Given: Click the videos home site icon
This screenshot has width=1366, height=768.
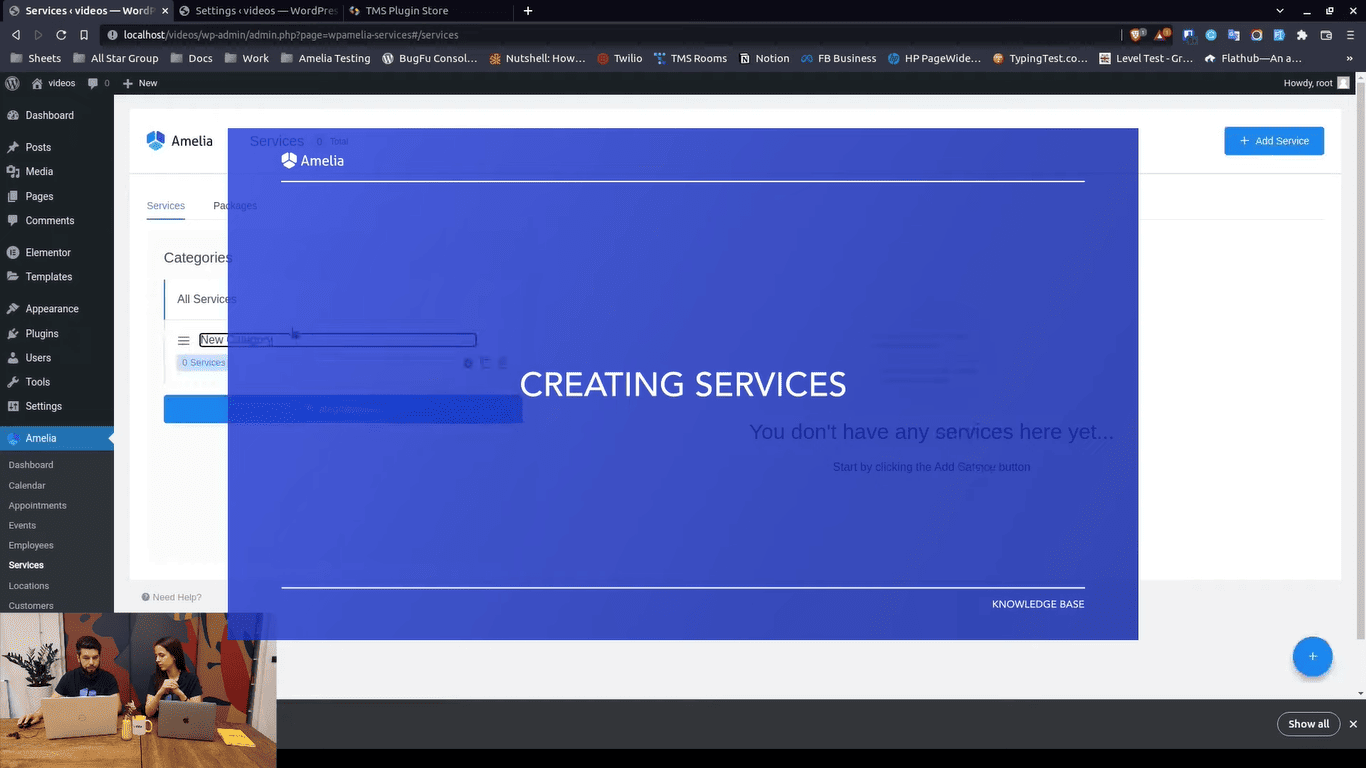Looking at the screenshot, I should point(53,83).
